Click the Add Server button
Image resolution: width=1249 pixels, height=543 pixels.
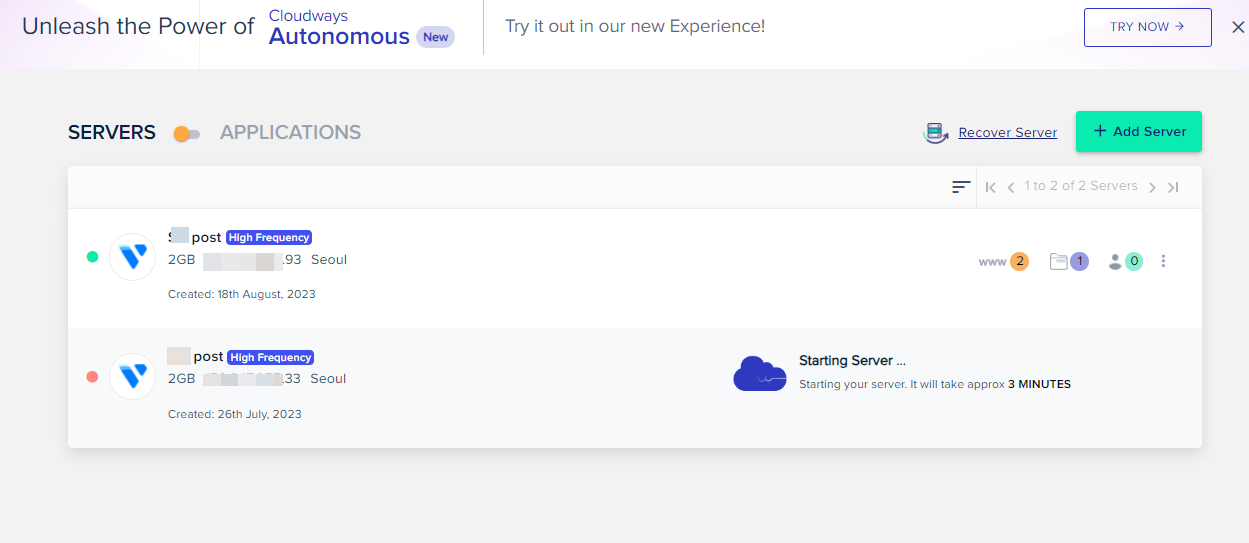click(1139, 131)
